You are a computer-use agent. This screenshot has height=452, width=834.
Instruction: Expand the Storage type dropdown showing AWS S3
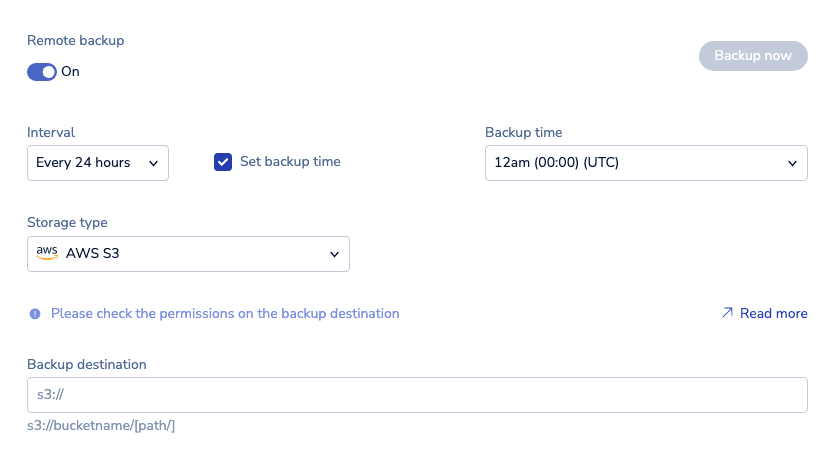tap(188, 254)
